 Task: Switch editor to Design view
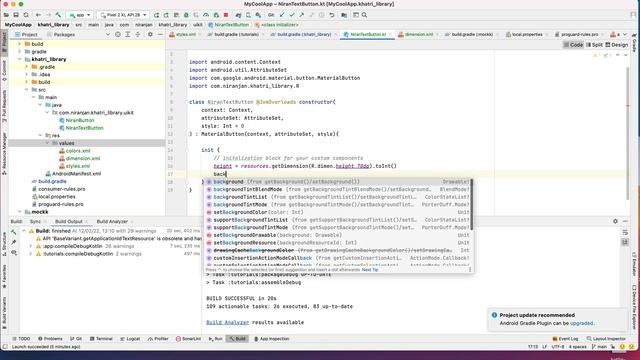click(x=617, y=45)
